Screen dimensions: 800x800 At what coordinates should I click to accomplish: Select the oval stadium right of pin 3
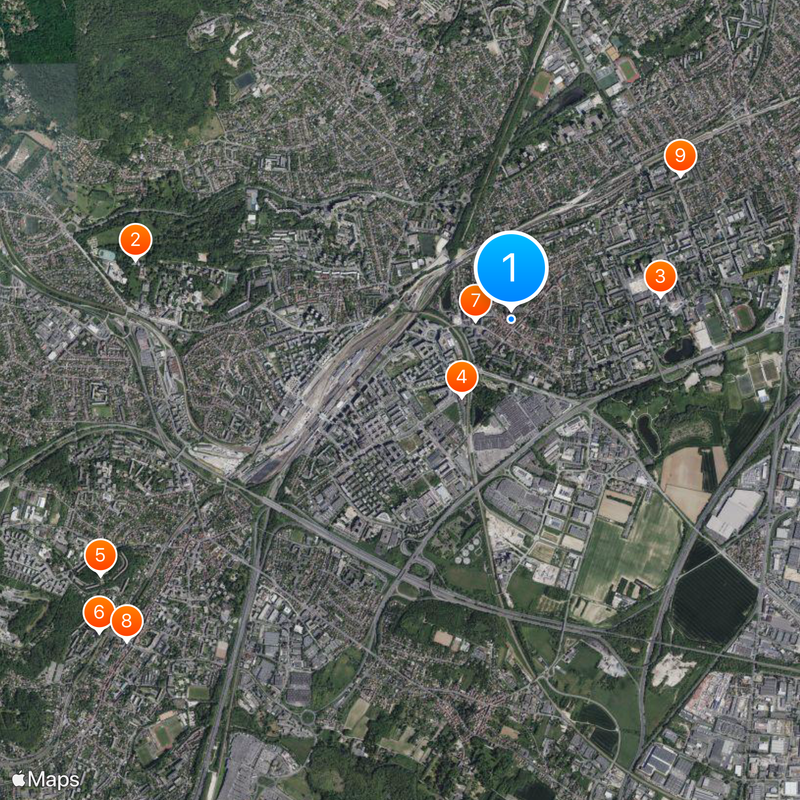point(743,317)
